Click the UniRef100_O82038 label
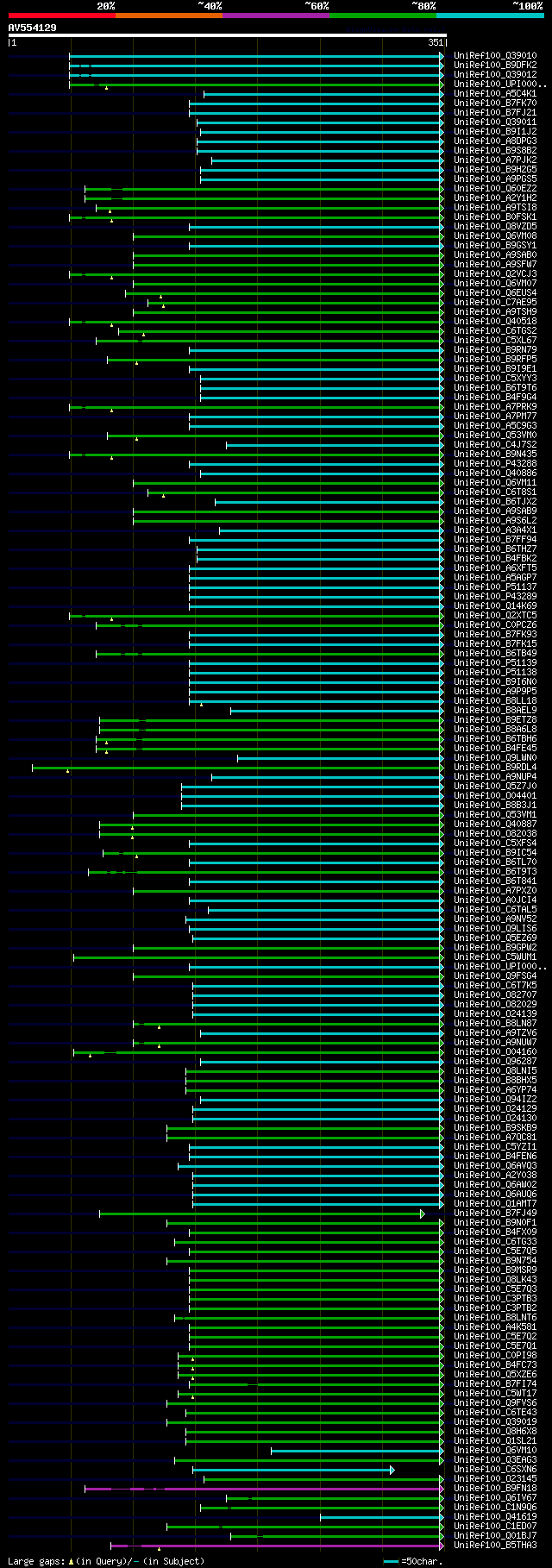The width and height of the screenshot is (552, 1568). pos(495,834)
